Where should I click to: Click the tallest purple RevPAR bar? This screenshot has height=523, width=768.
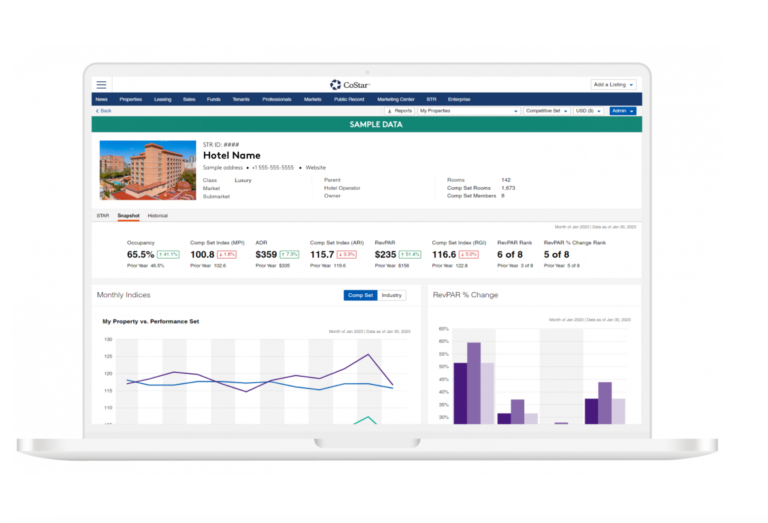pos(474,382)
